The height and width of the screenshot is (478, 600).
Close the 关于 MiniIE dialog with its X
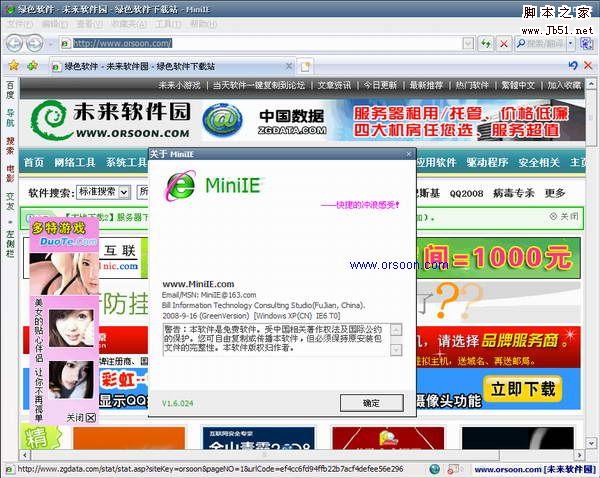(x=409, y=154)
